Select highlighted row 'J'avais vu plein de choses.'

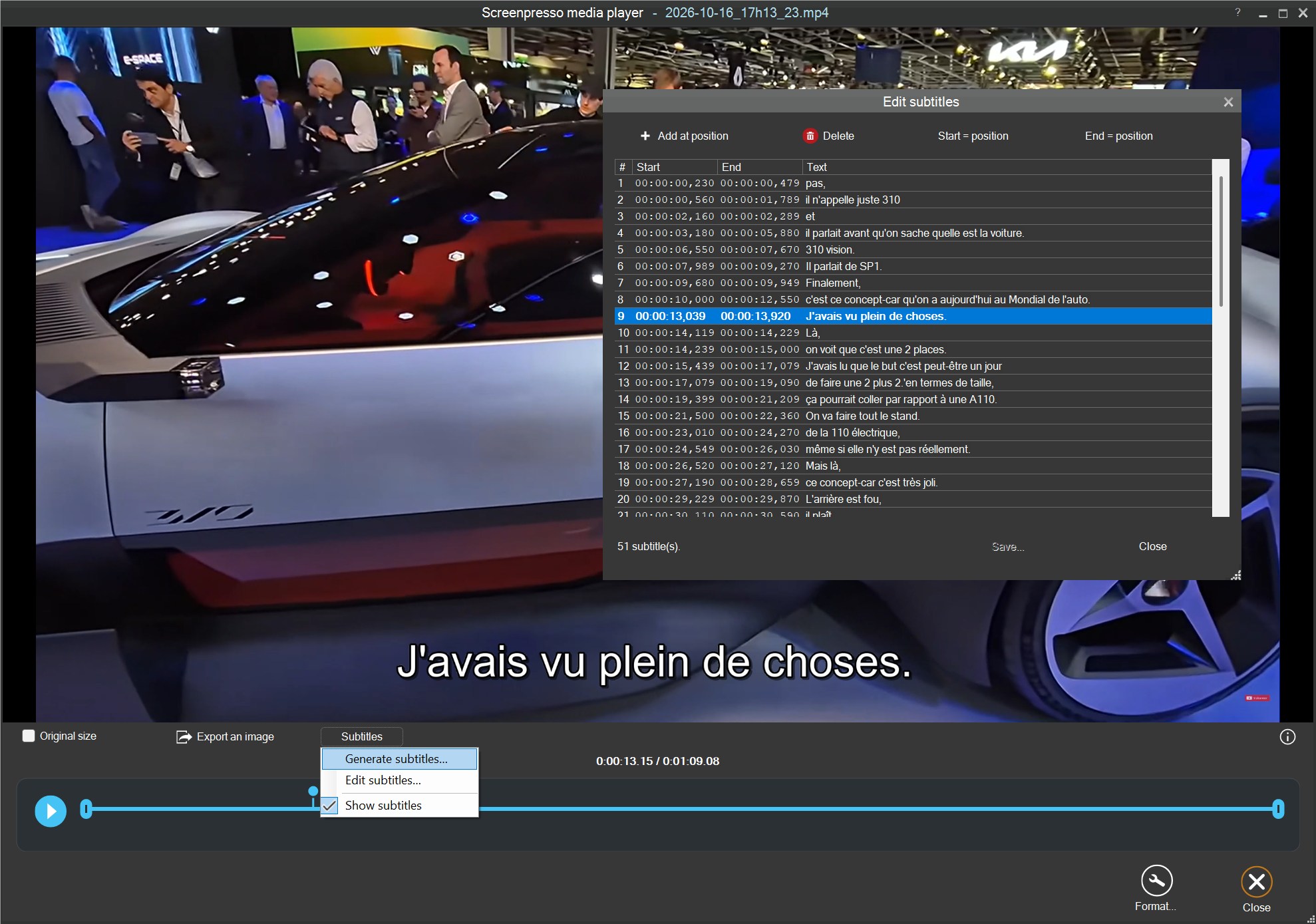tap(913, 316)
